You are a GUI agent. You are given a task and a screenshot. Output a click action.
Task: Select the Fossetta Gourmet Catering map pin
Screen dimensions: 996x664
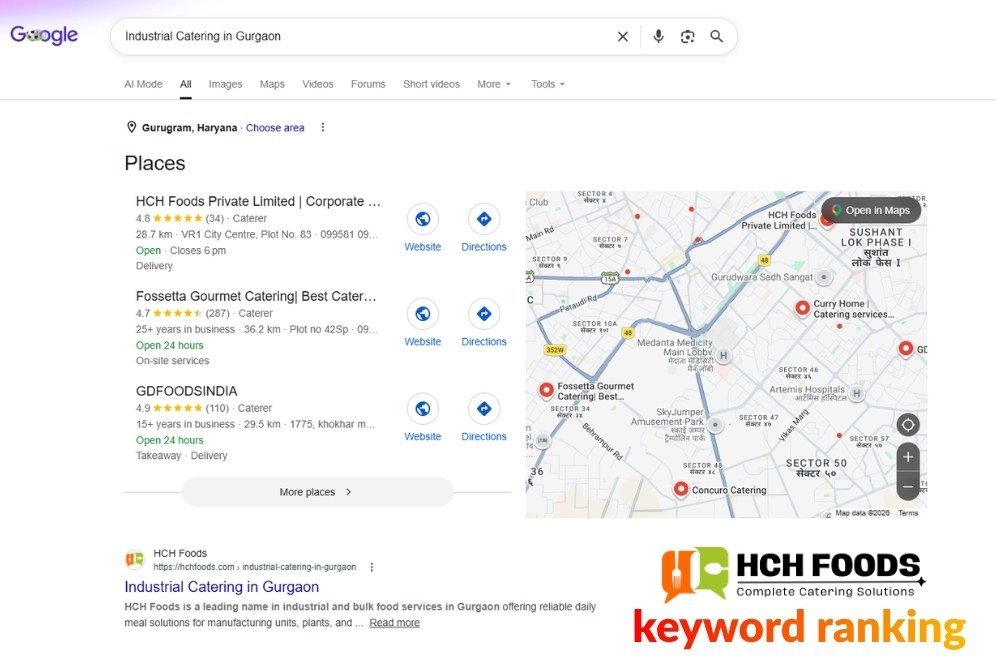click(546, 390)
